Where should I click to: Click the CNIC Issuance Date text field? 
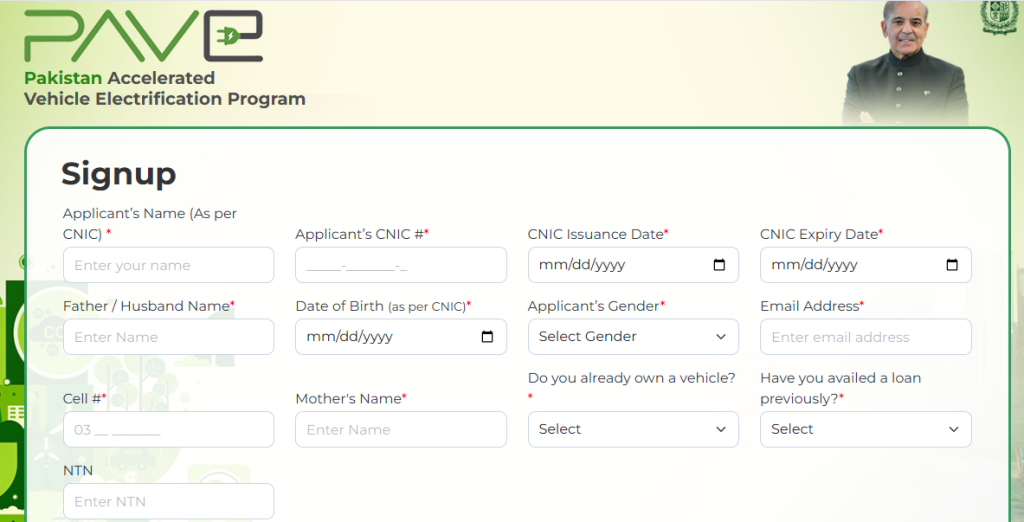(600, 265)
